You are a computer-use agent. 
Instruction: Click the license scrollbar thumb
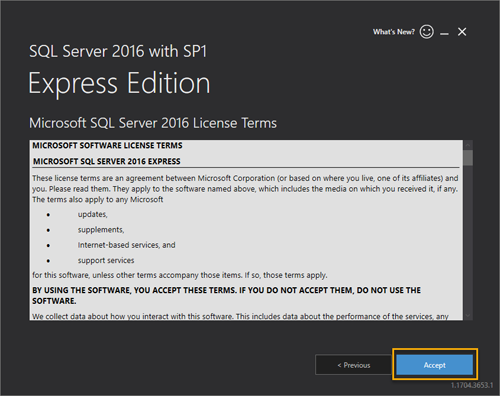point(468,158)
